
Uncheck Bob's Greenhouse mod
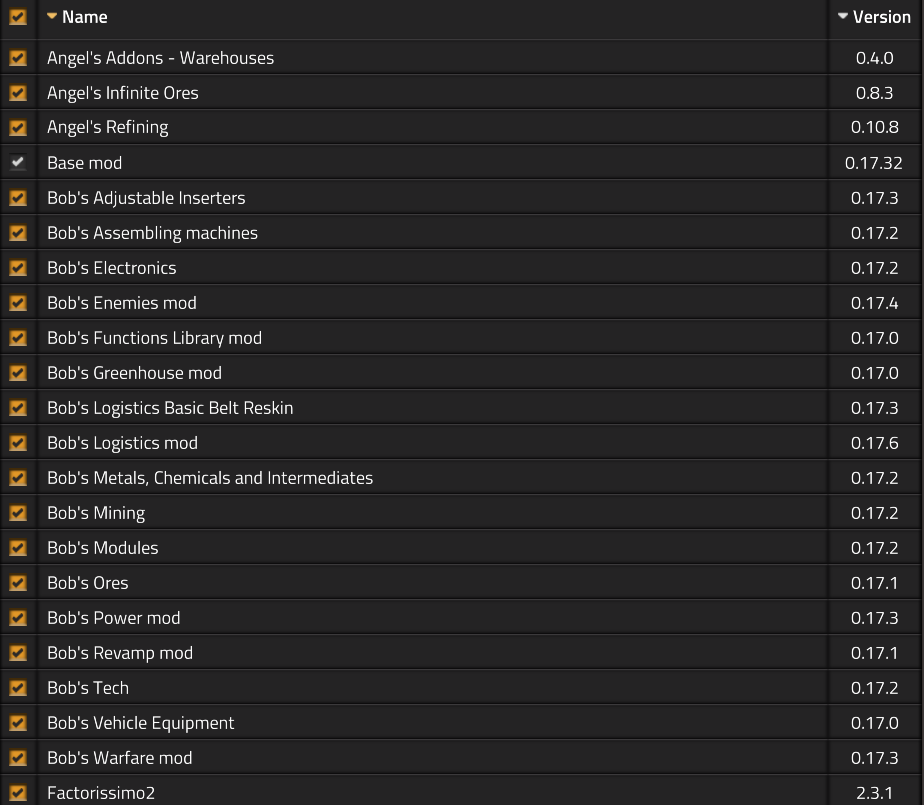[x=18, y=373]
